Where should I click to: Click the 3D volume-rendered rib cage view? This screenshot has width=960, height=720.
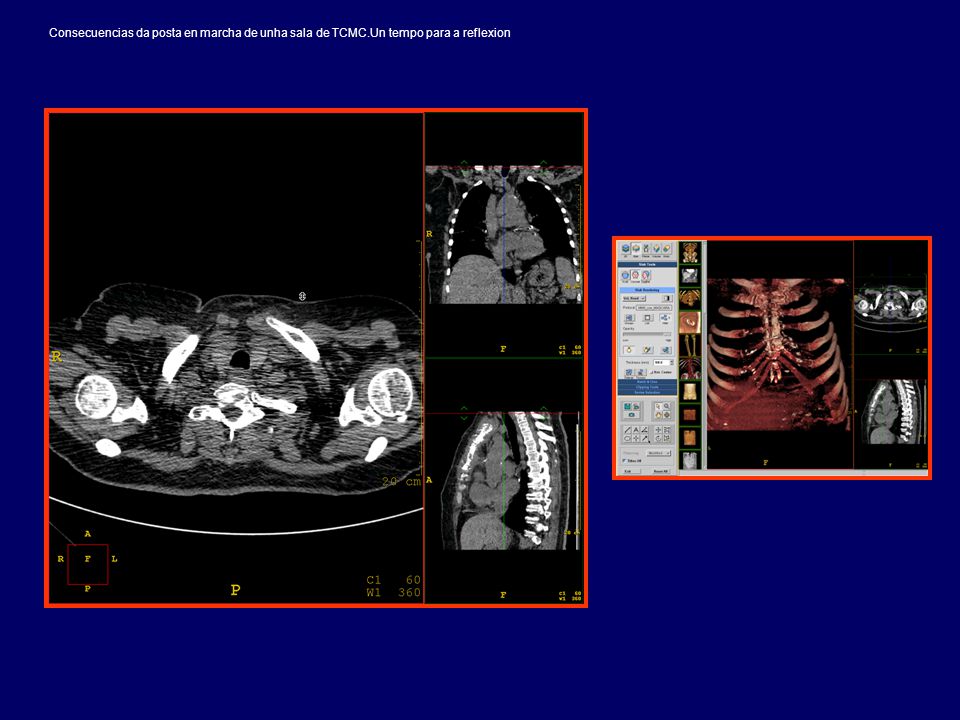point(779,354)
